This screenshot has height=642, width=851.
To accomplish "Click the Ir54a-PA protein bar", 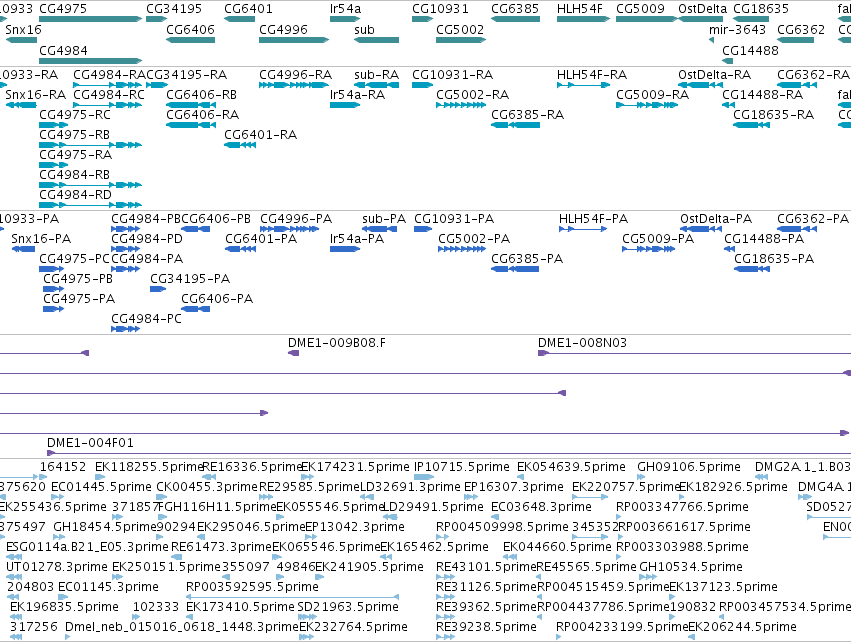I will [x=345, y=249].
